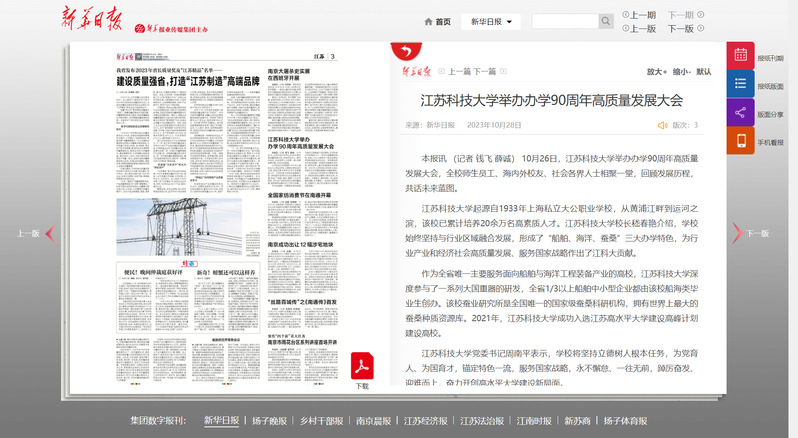798x438 pixels.
Task: Open the blue 按版版面 list icon
Action: point(740,86)
